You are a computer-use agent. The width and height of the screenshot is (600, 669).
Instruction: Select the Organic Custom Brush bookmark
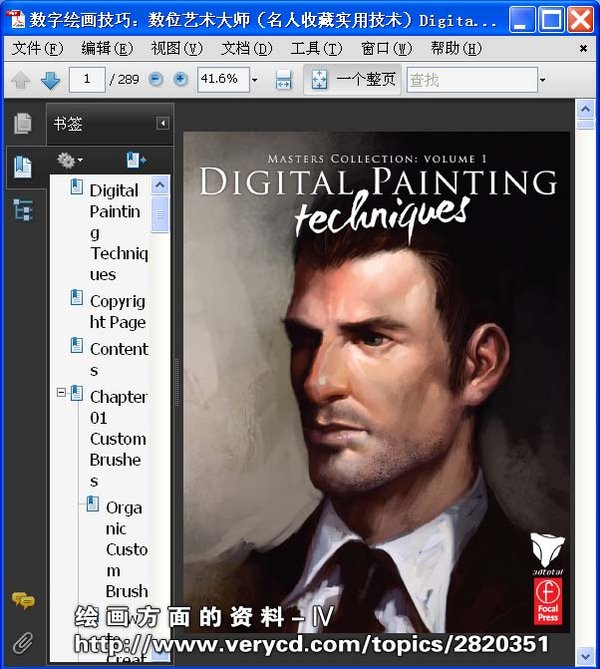pyautogui.click(x=126, y=550)
